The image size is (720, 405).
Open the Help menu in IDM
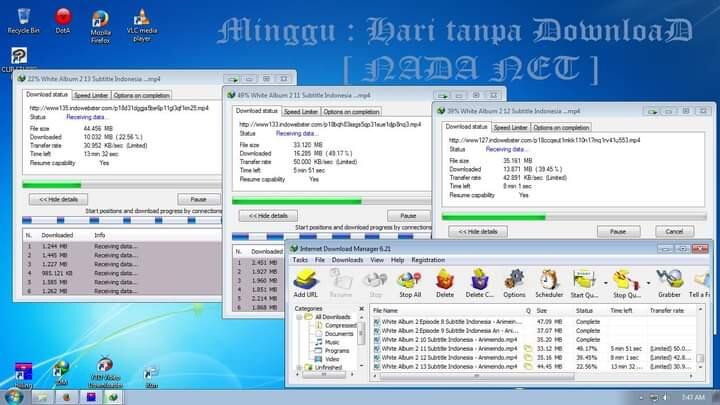pos(397,260)
